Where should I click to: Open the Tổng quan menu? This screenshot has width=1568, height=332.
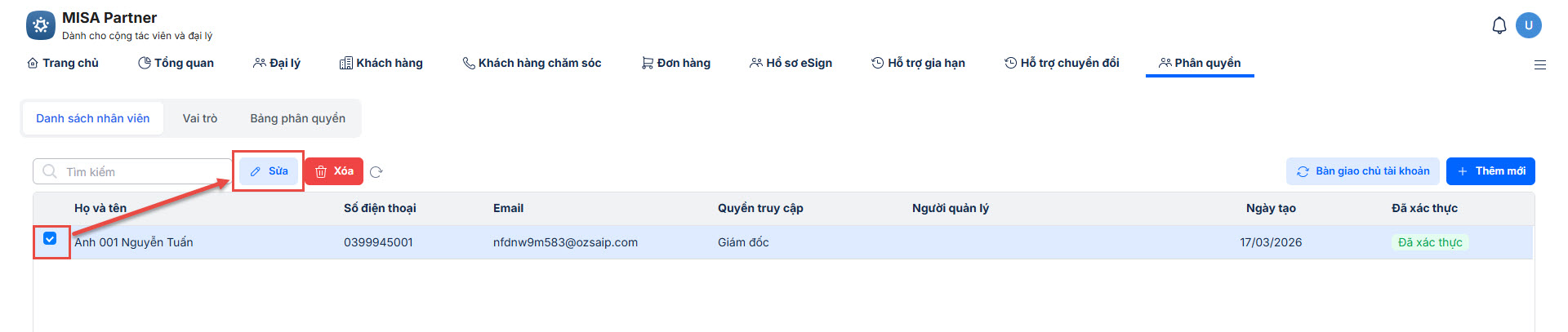176,63
